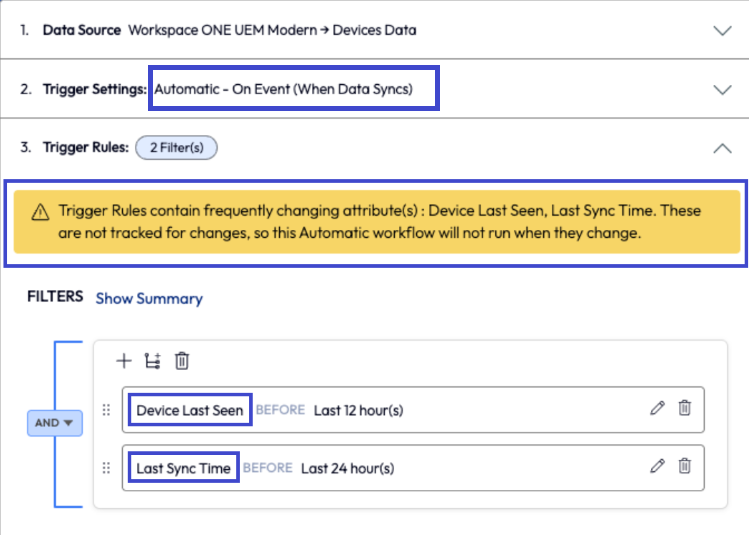Image resolution: width=749 pixels, height=535 pixels.
Task: Click the FILTERS label
Action: pos(55,297)
